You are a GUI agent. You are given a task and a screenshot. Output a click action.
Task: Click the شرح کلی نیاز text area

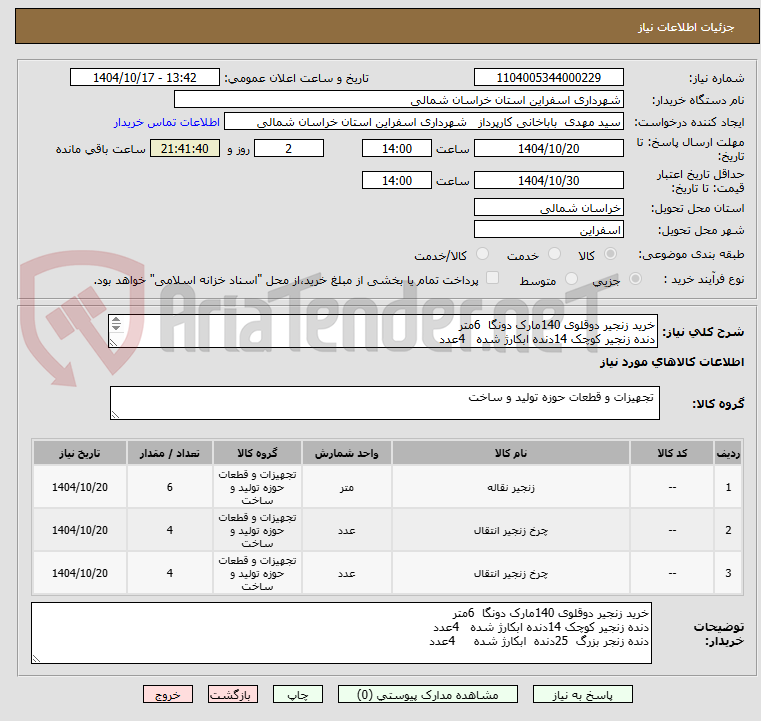coord(383,331)
